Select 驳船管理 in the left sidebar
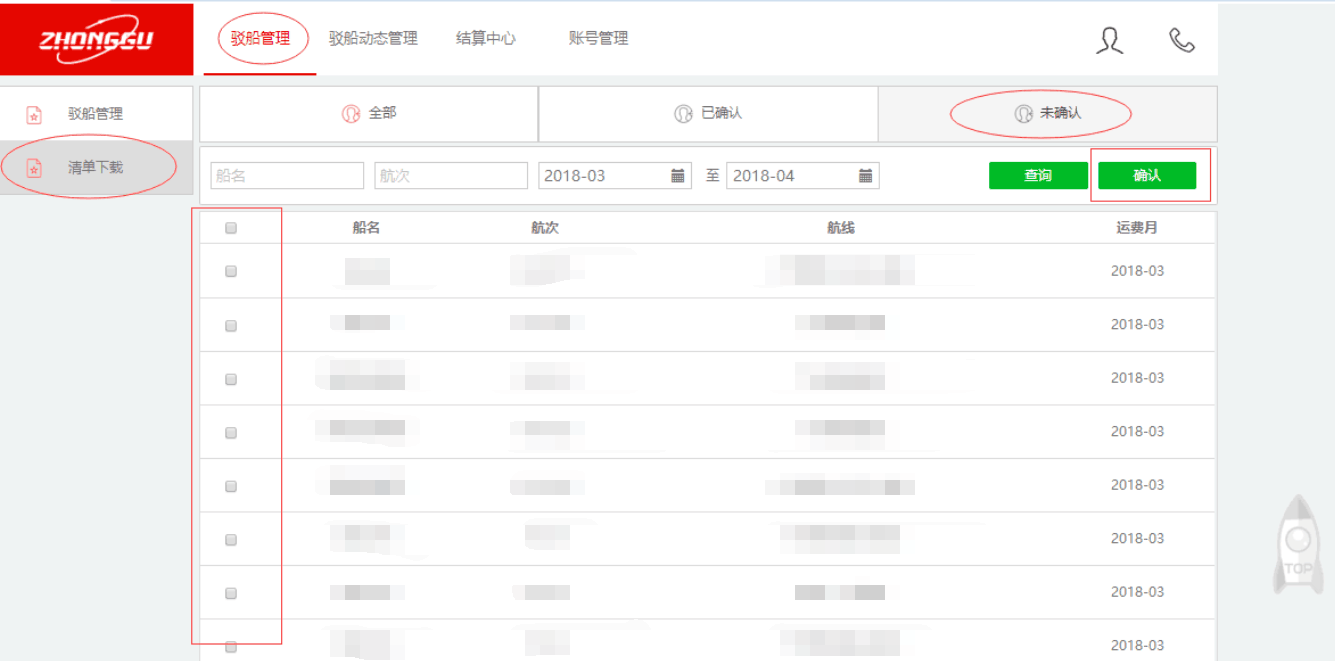 tap(96, 114)
